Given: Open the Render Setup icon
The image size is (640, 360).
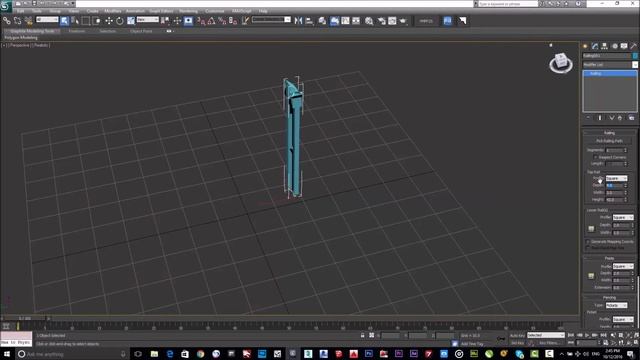Looking at the screenshot, I should click(x=381, y=21).
